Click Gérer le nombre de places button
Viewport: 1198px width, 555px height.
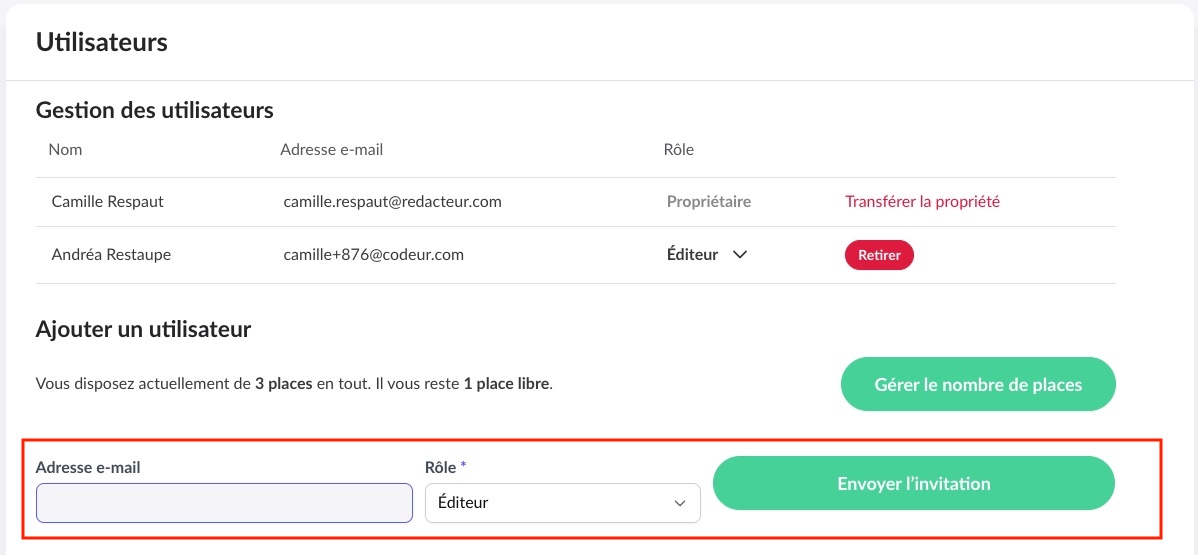tap(978, 384)
